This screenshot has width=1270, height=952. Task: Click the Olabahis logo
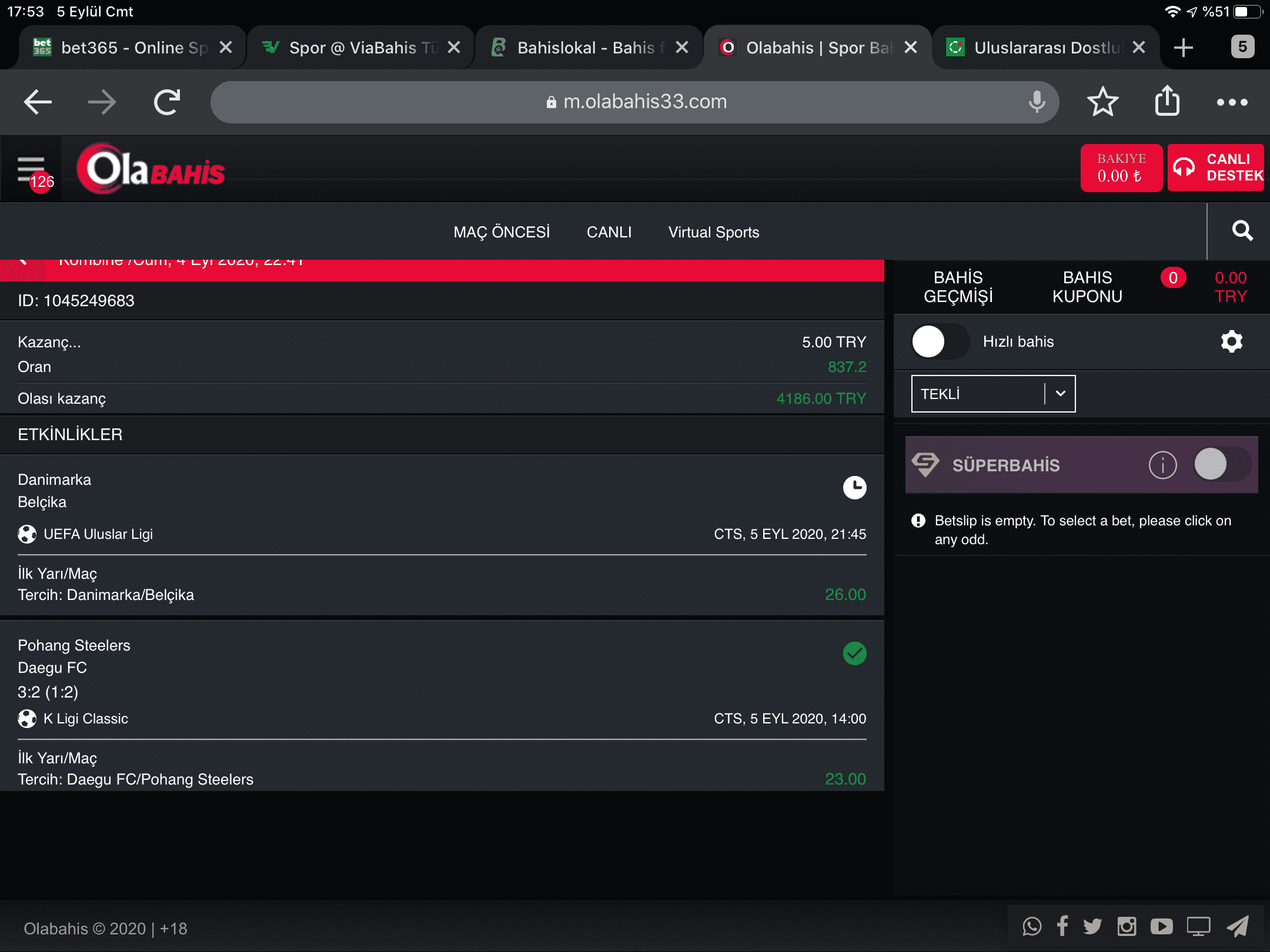[151, 169]
